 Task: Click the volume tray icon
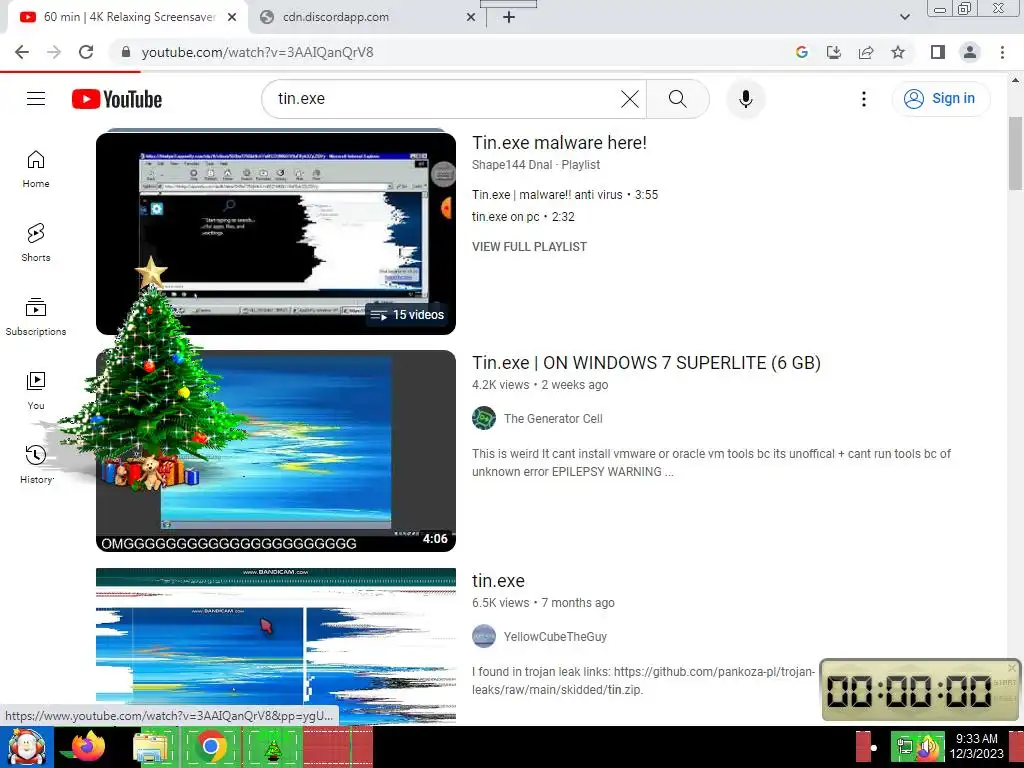pos(926,748)
